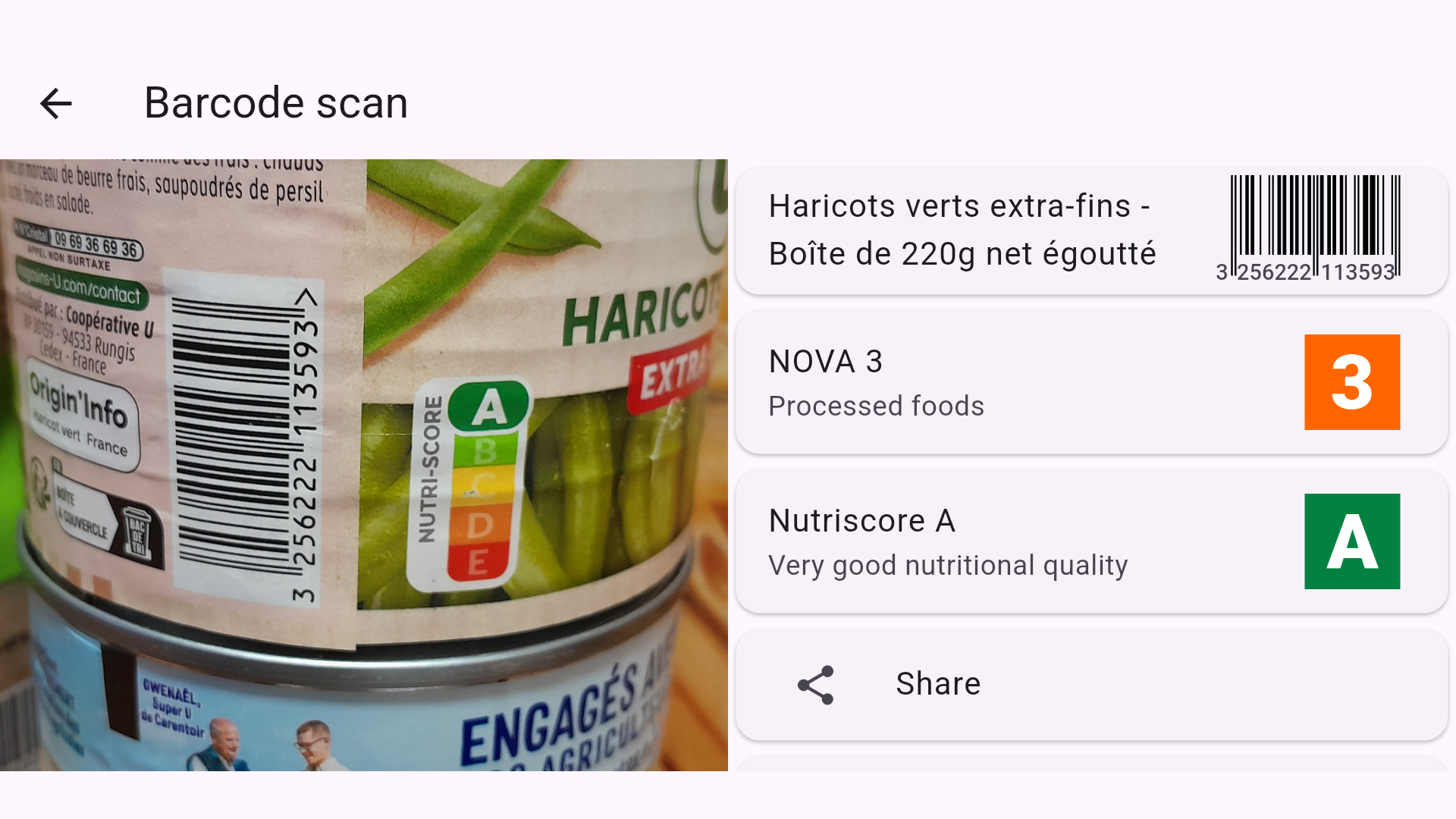Open the Haricots verts extra-fins product card
Viewport: 1456px width, 819px height.
tap(1092, 231)
